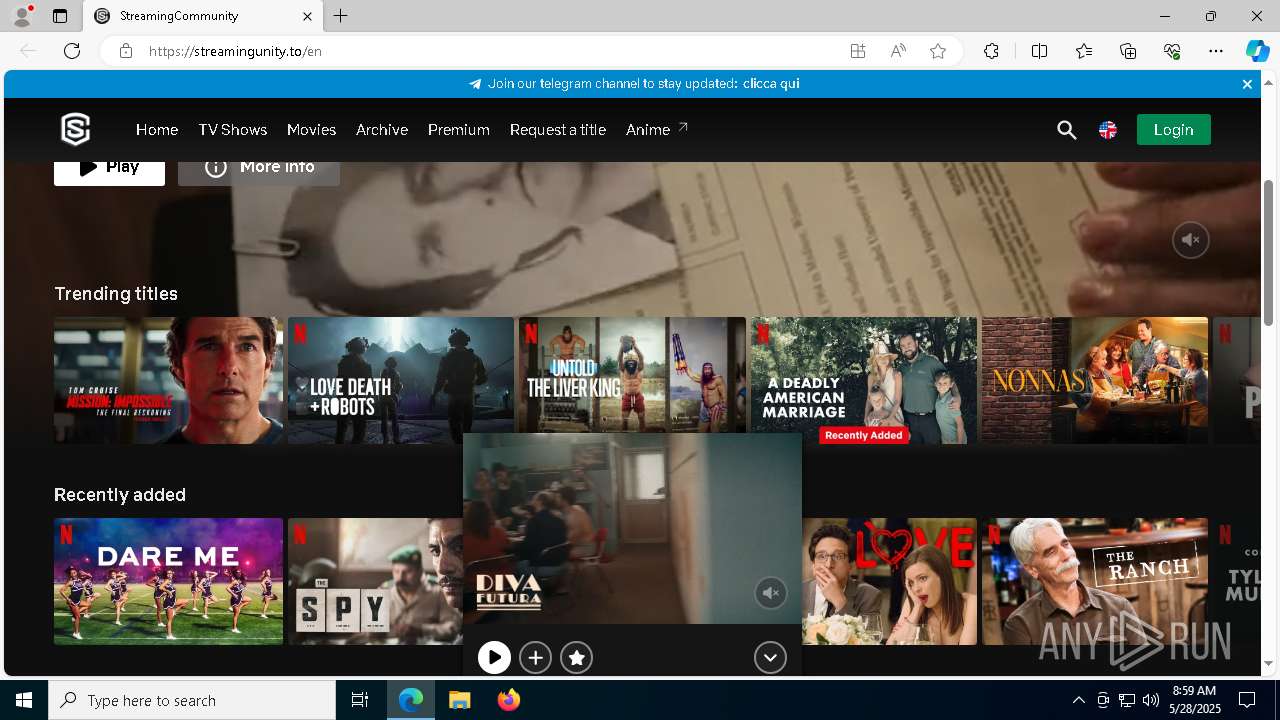Open browser Extensions icon
This screenshot has width=1280, height=720.
[991, 51]
